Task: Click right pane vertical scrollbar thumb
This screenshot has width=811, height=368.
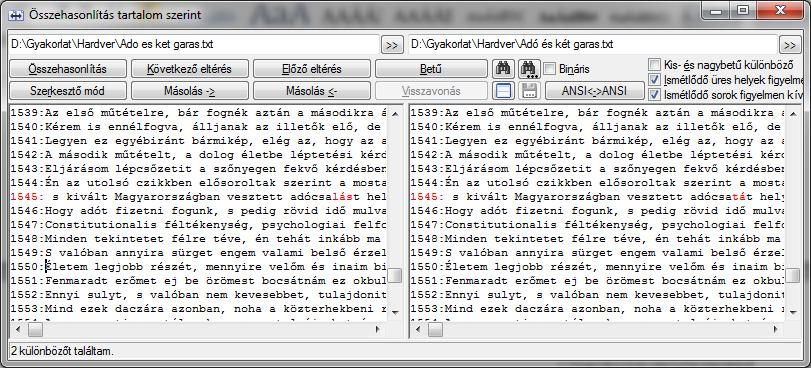Action: [x=792, y=275]
